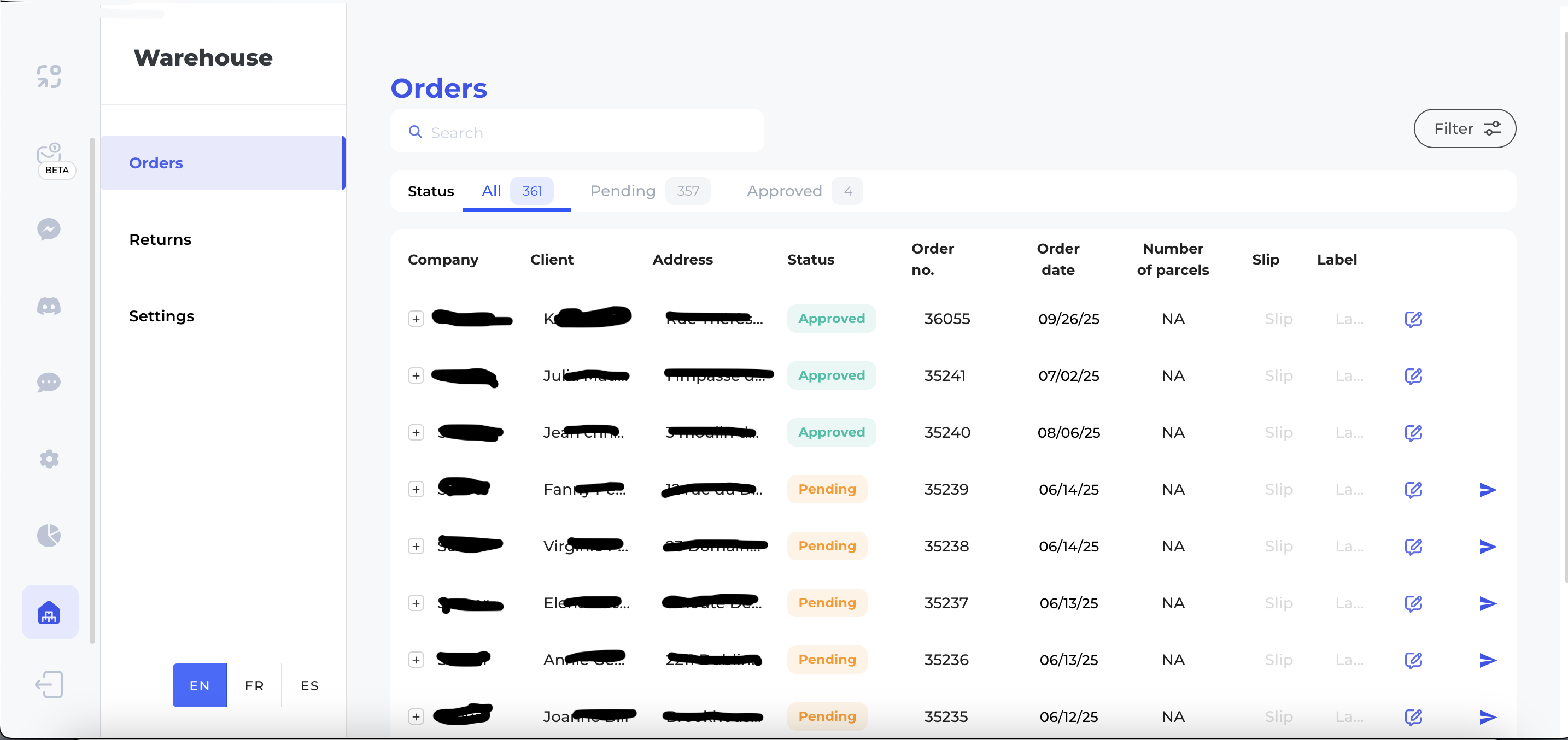
Task: Open the chat bubble icon in the sidebar
Action: [x=49, y=383]
